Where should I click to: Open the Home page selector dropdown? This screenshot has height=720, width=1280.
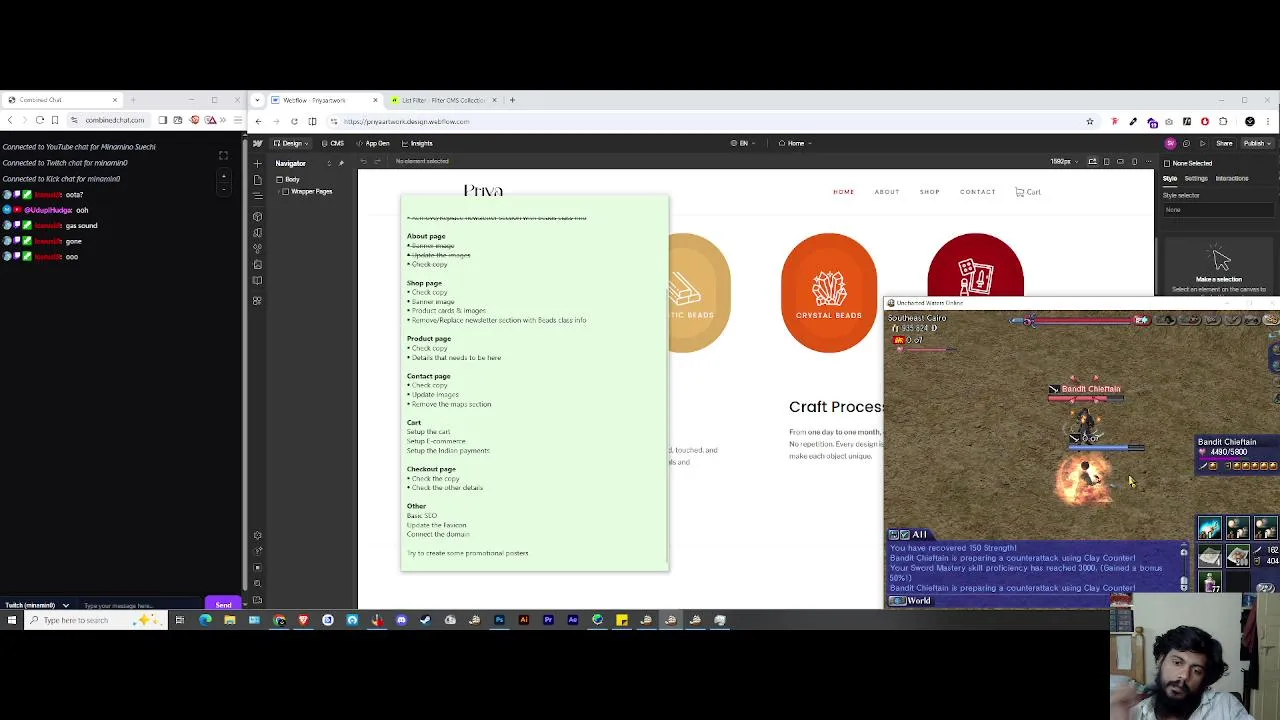795,143
